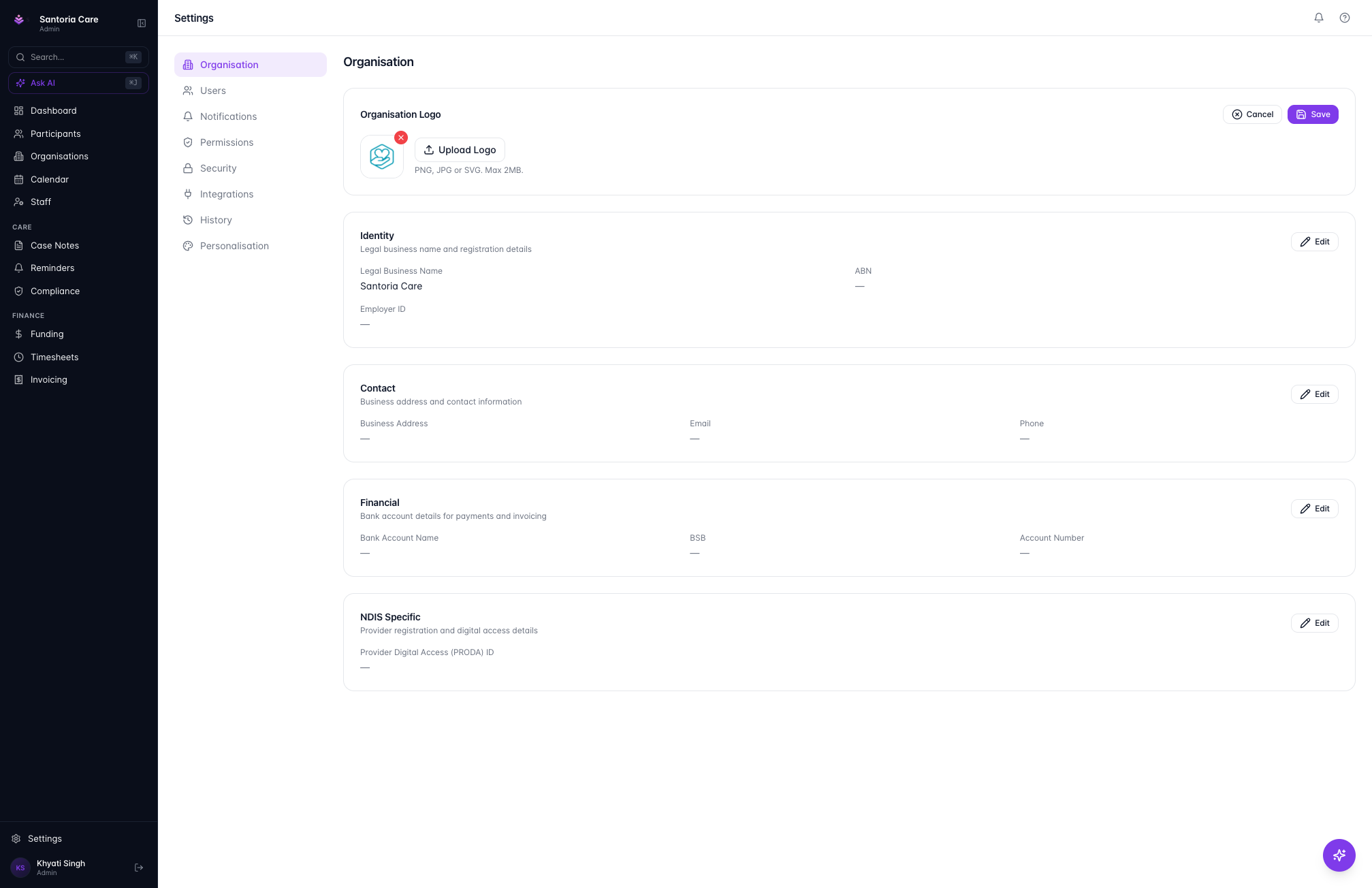This screenshot has height=888, width=1372.
Task: Click the KS user avatar
Action: [x=20, y=868]
